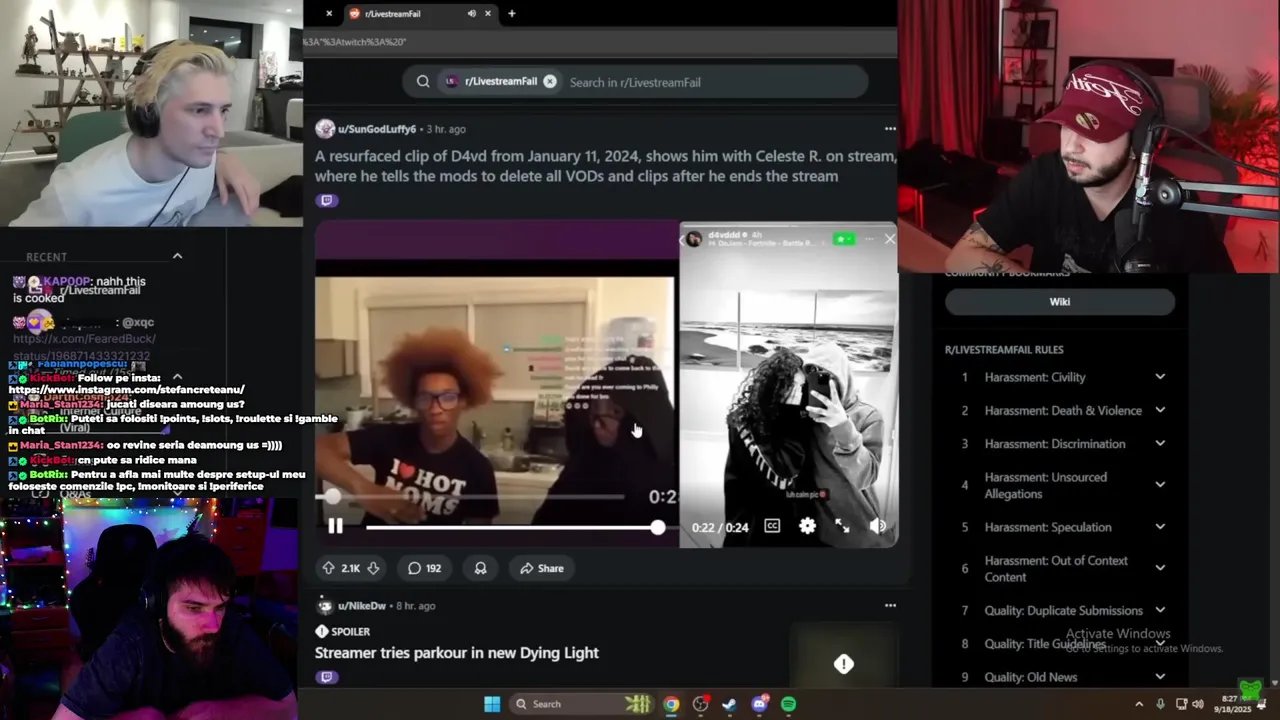Click the microphone tray icon
The image size is (1280, 720).
1160,704
